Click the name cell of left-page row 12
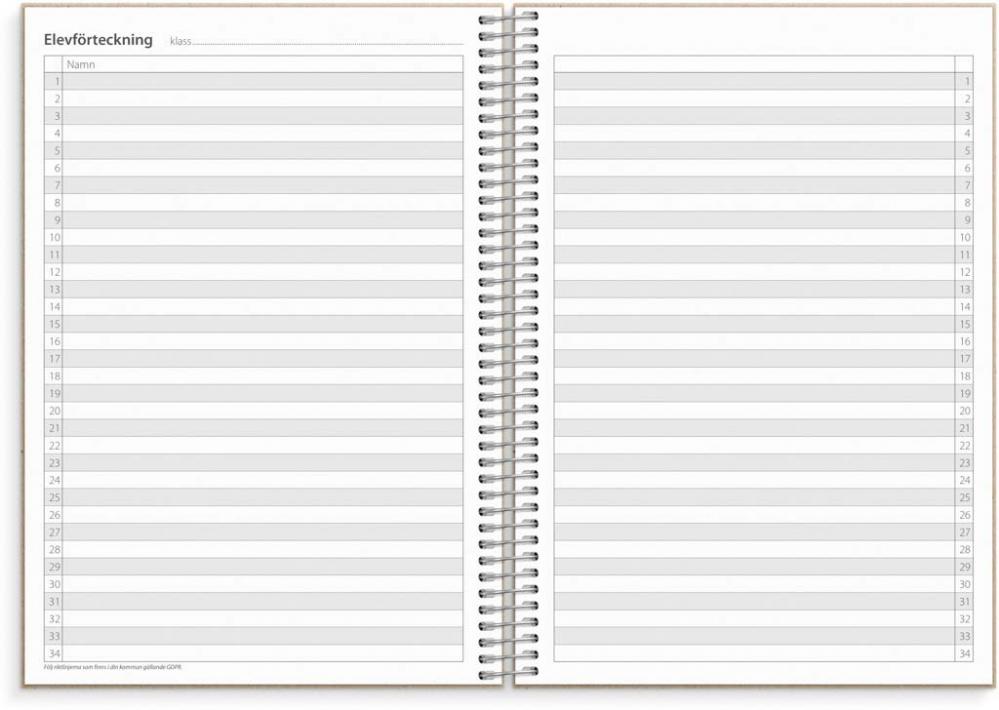 pos(262,272)
